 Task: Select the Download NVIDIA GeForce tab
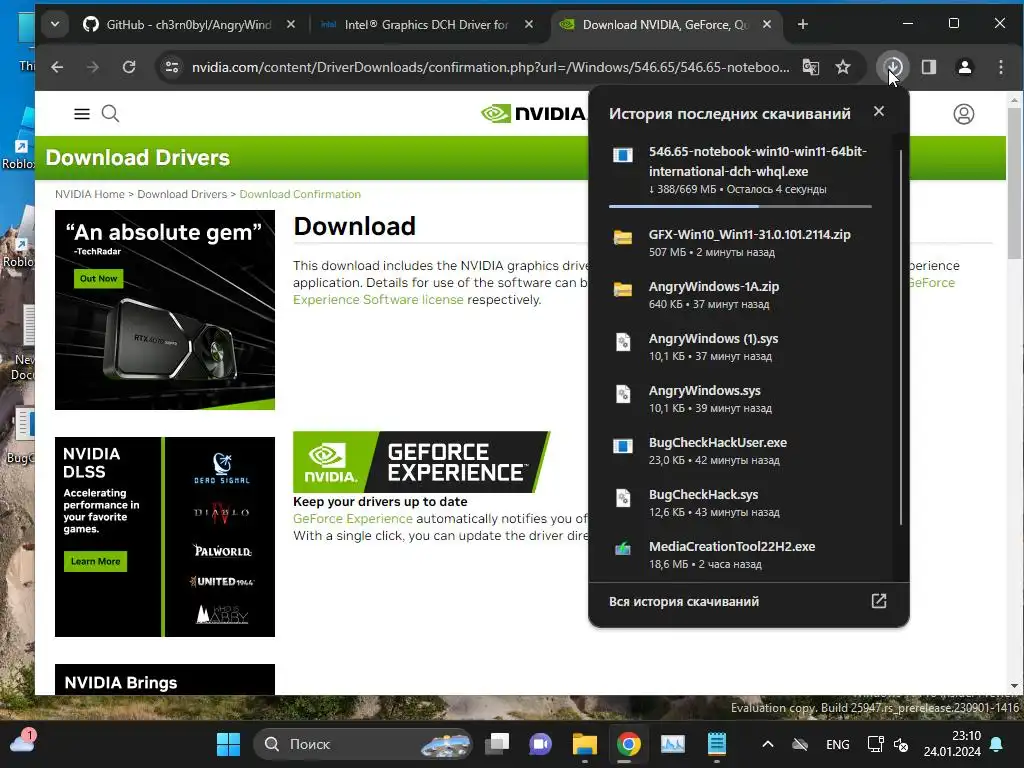coord(665,24)
